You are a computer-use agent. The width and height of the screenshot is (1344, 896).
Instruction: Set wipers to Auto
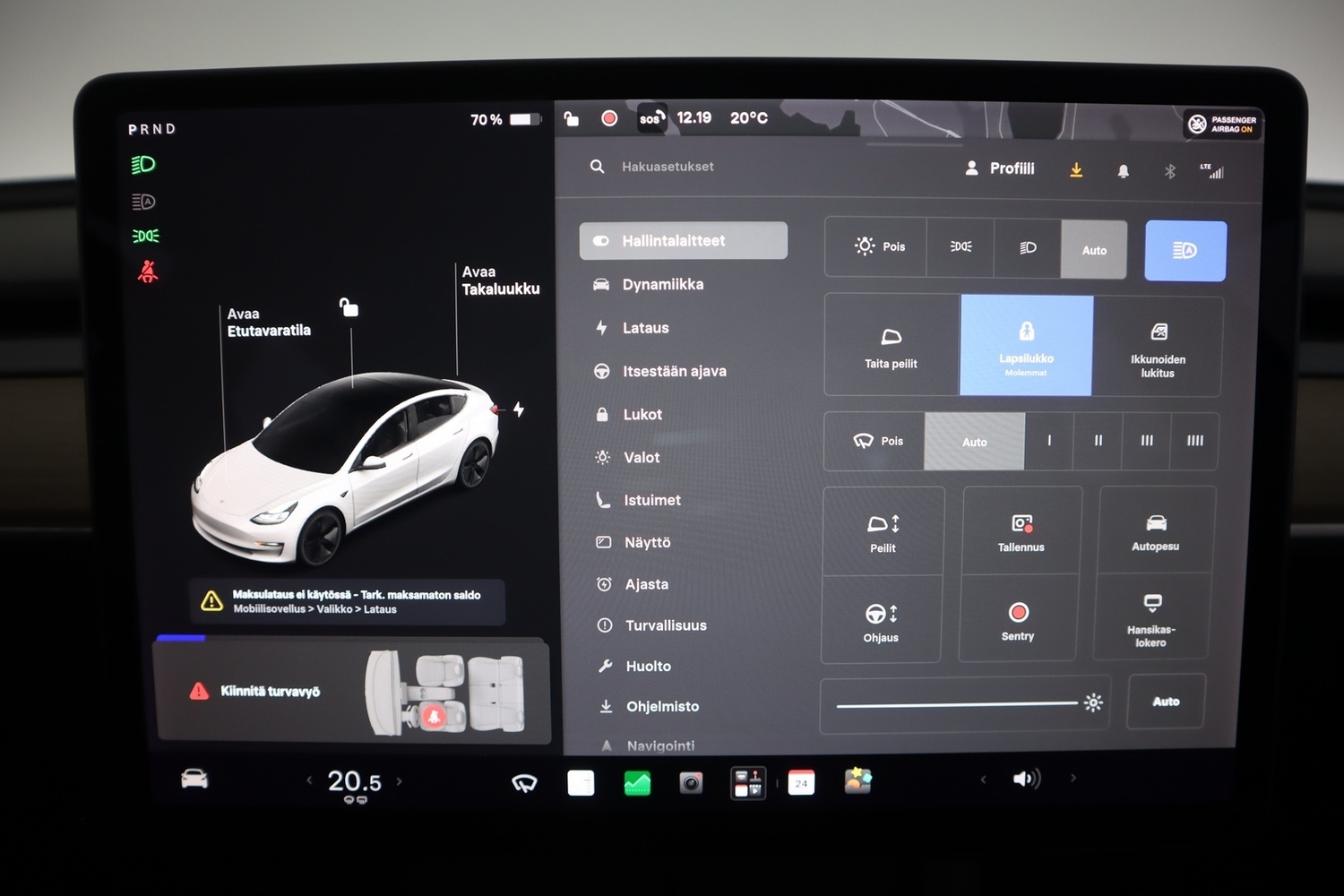click(974, 442)
